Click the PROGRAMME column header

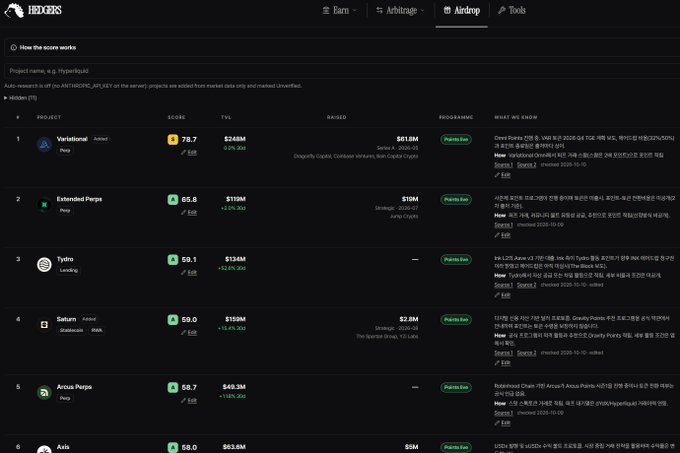(x=456, y=117)
